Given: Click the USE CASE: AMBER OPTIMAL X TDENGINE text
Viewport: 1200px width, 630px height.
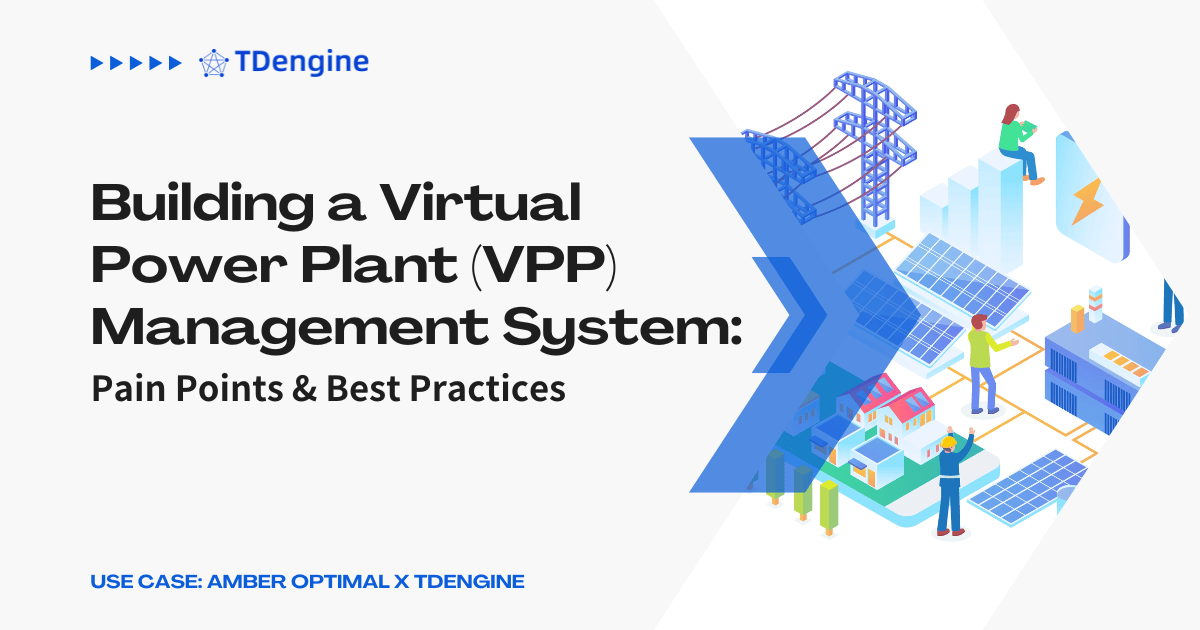Looking at the screenshot, I should tap(308, 581).
